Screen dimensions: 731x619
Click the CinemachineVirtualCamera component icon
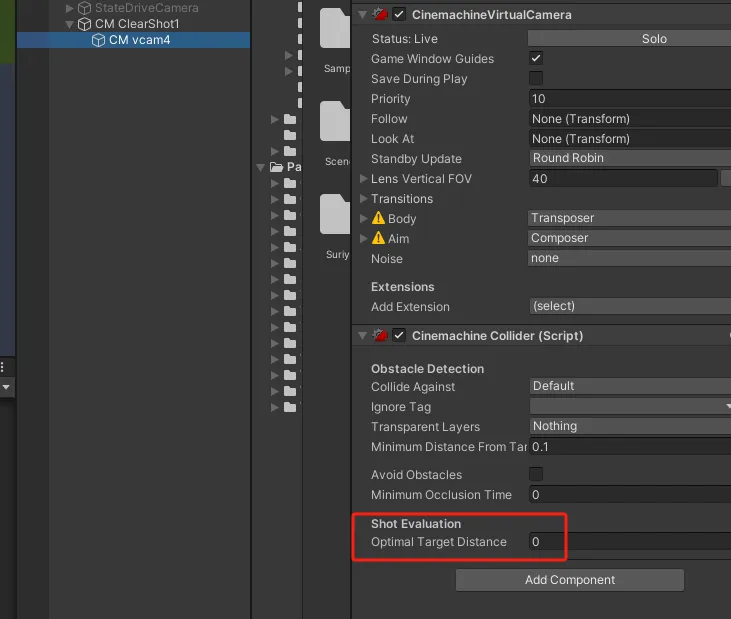click(380, 14)
